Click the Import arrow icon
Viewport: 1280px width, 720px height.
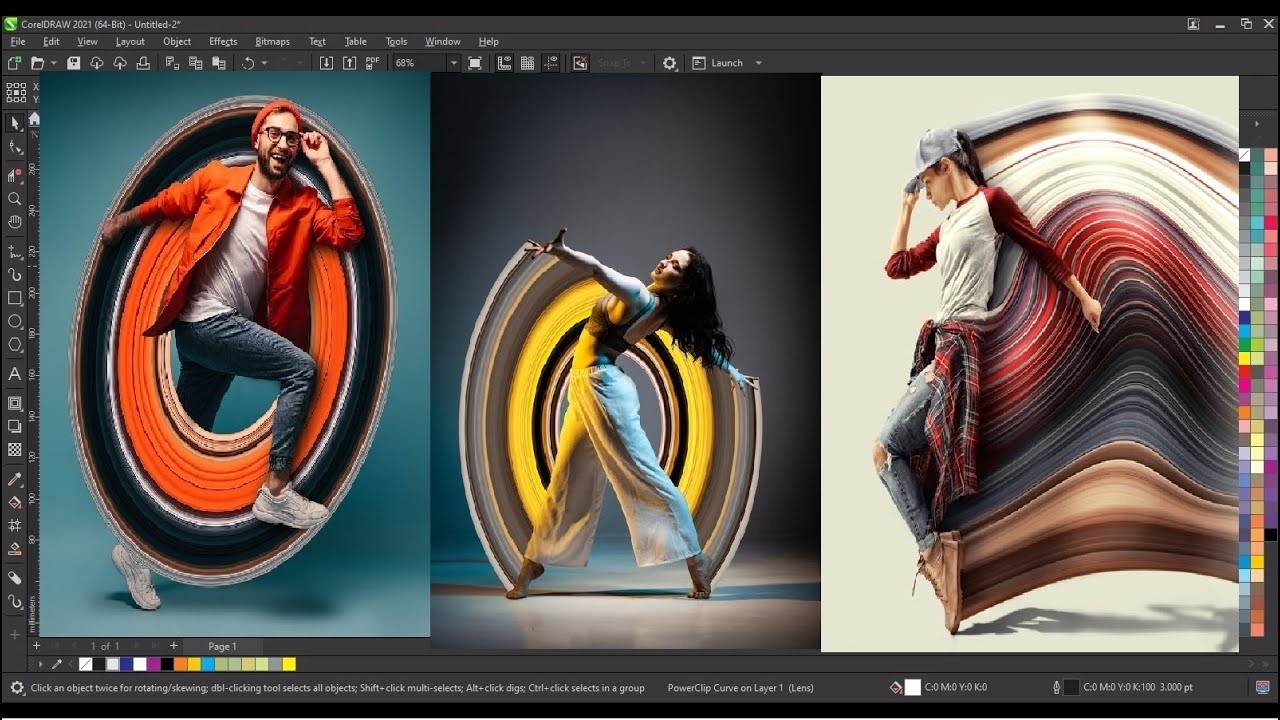(326, 63)
